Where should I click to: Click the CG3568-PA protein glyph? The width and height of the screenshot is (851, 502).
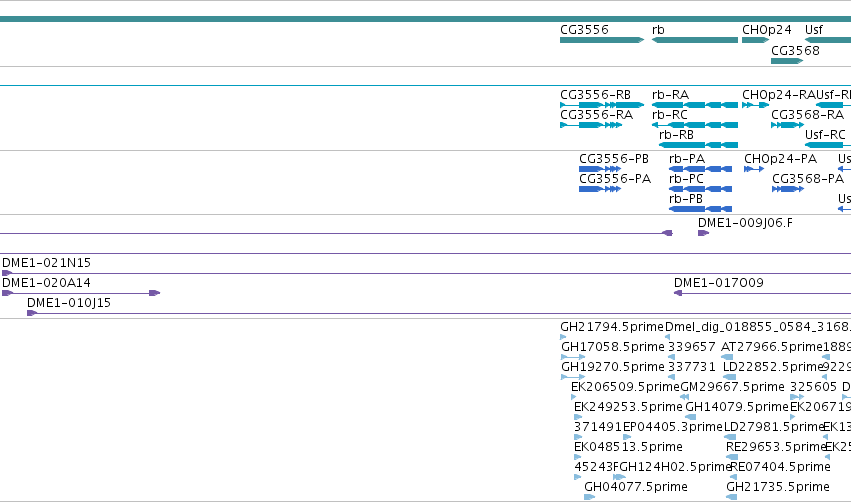788,189
